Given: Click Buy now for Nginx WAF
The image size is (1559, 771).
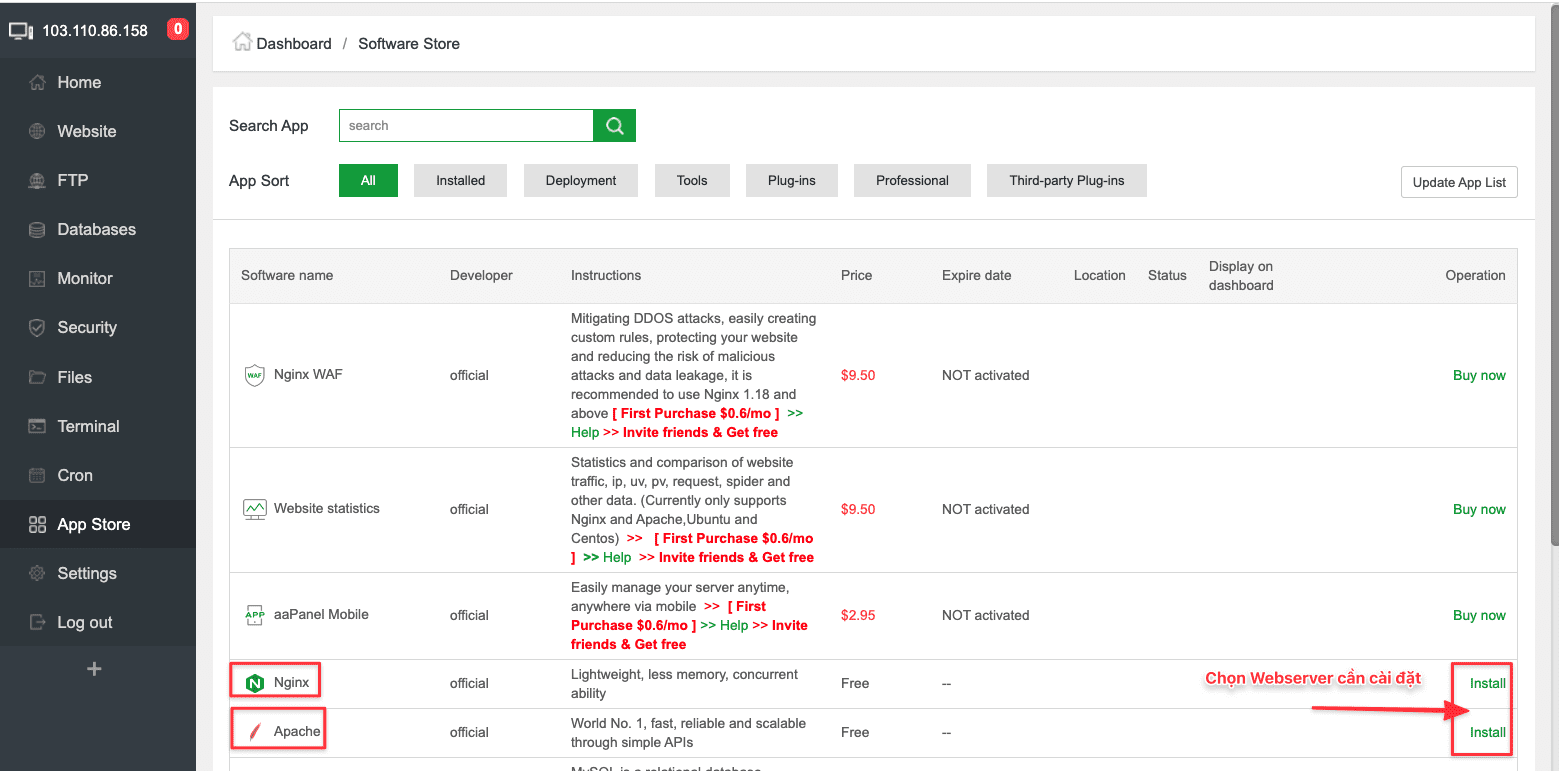Looking at the screenshot, I should click(x=1479, y=375).
